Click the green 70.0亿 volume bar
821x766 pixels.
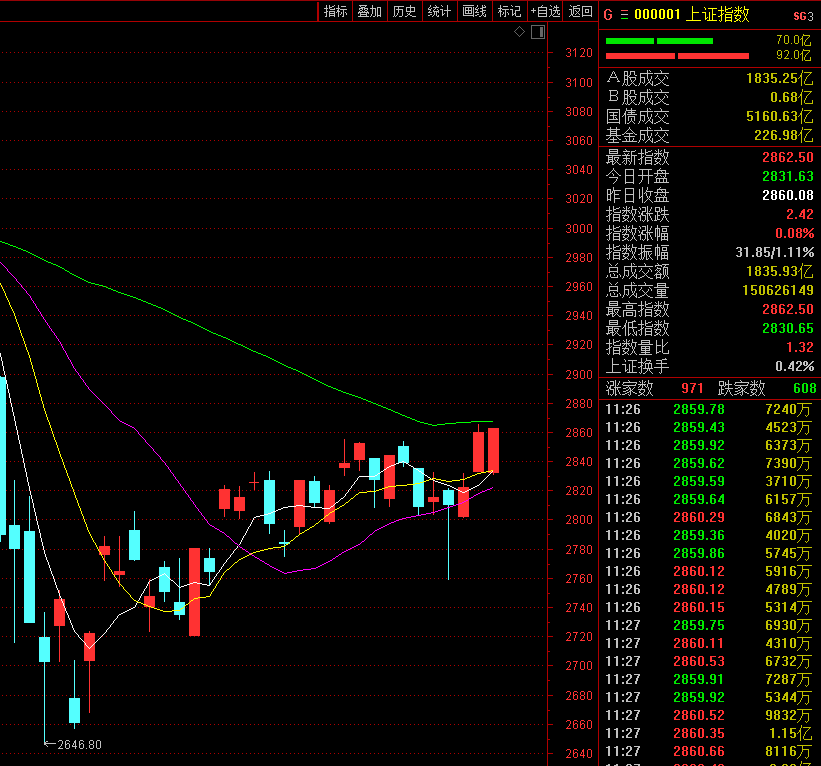point(659,41)
